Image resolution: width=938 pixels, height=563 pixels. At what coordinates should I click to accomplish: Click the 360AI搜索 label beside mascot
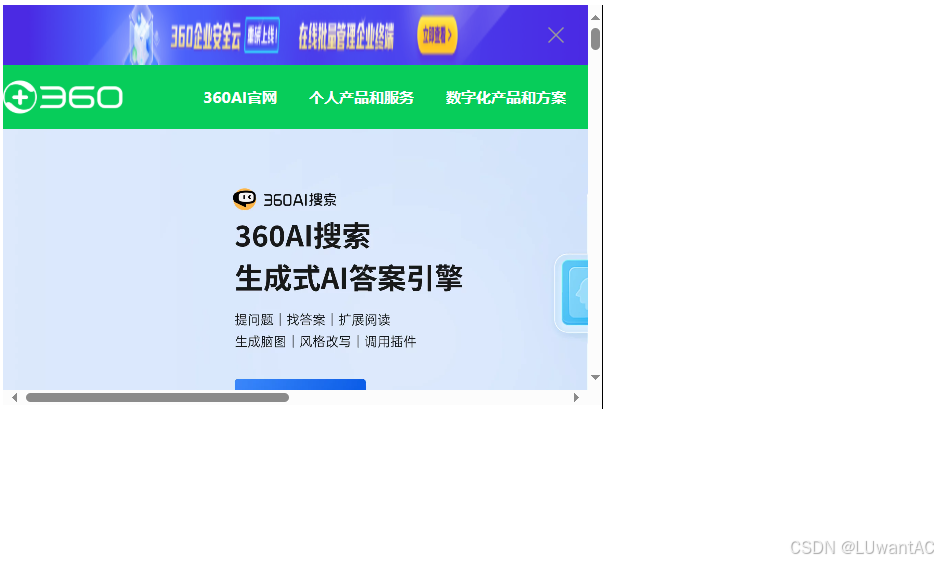coord(300,200)
